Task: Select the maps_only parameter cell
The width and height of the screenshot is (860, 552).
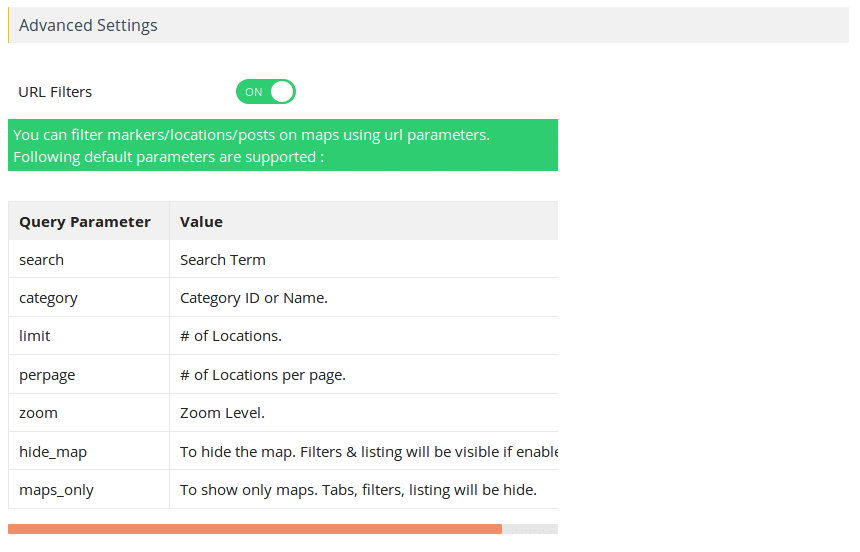Action: [x=89, y=489]
